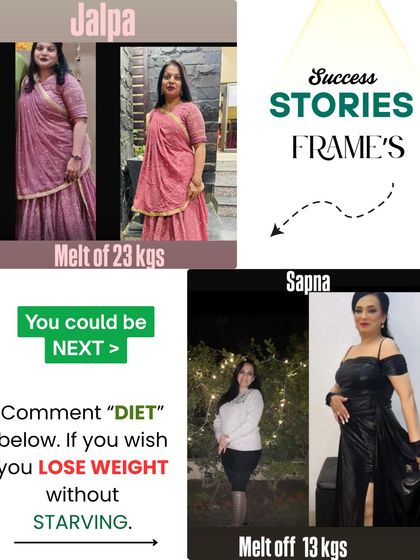
Task: Click the red 'LOSE WEIGHT' text
Action: tap(103, 467)
